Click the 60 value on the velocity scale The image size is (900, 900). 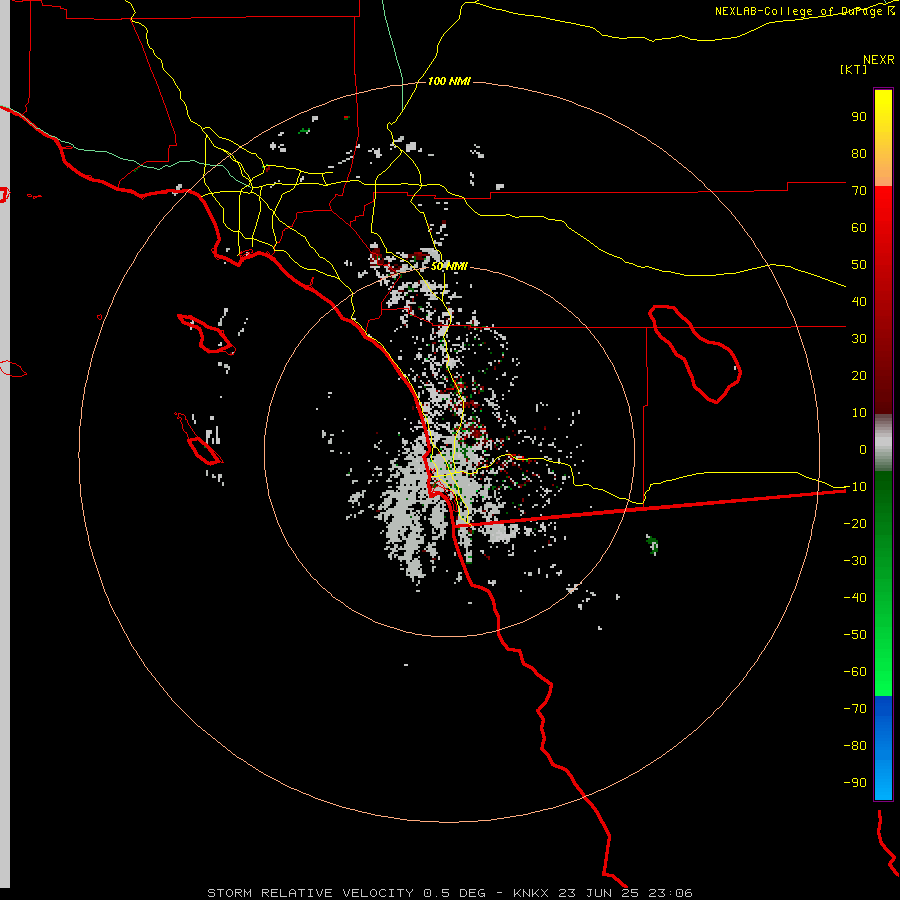859,228
